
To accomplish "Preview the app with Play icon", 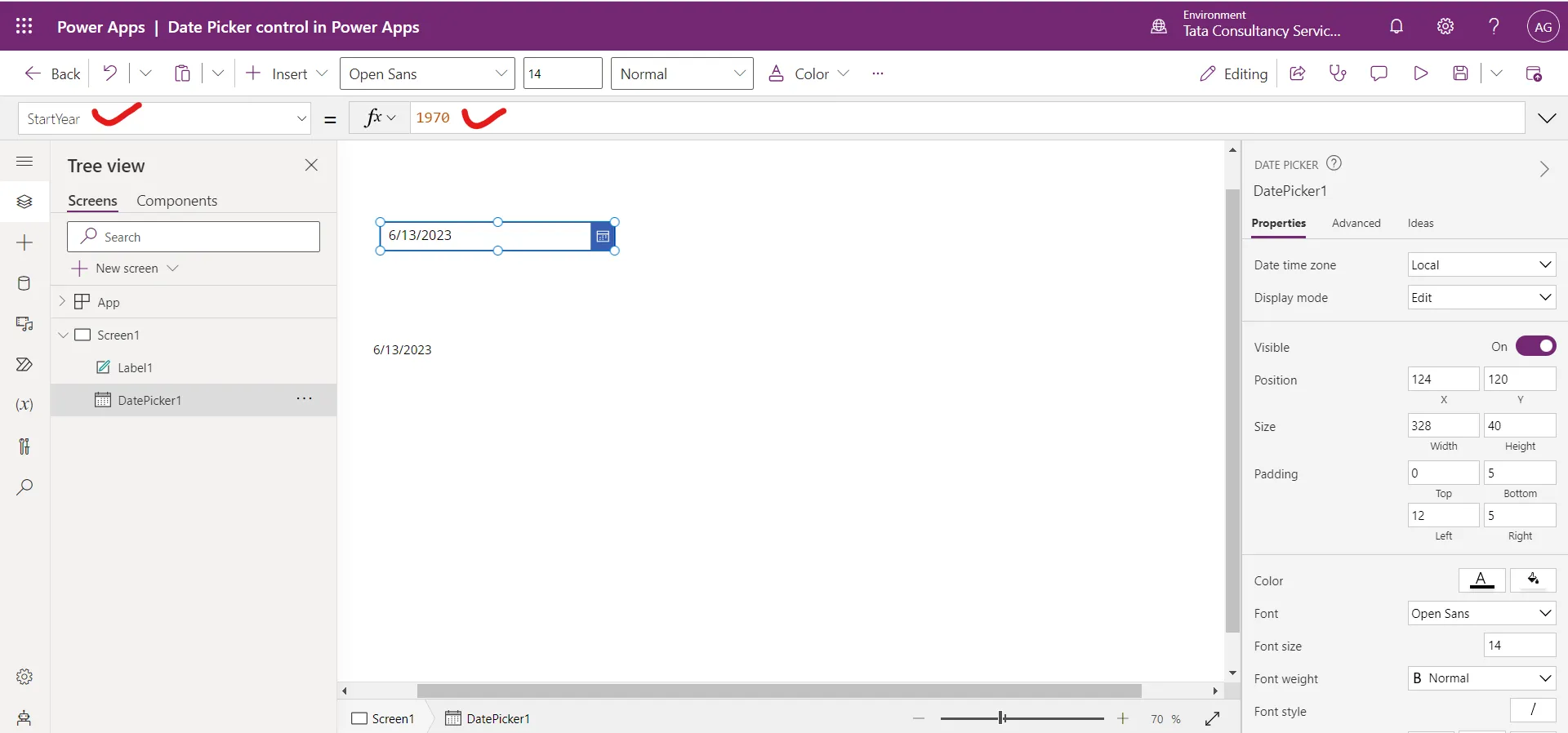I will (1420, 73).
